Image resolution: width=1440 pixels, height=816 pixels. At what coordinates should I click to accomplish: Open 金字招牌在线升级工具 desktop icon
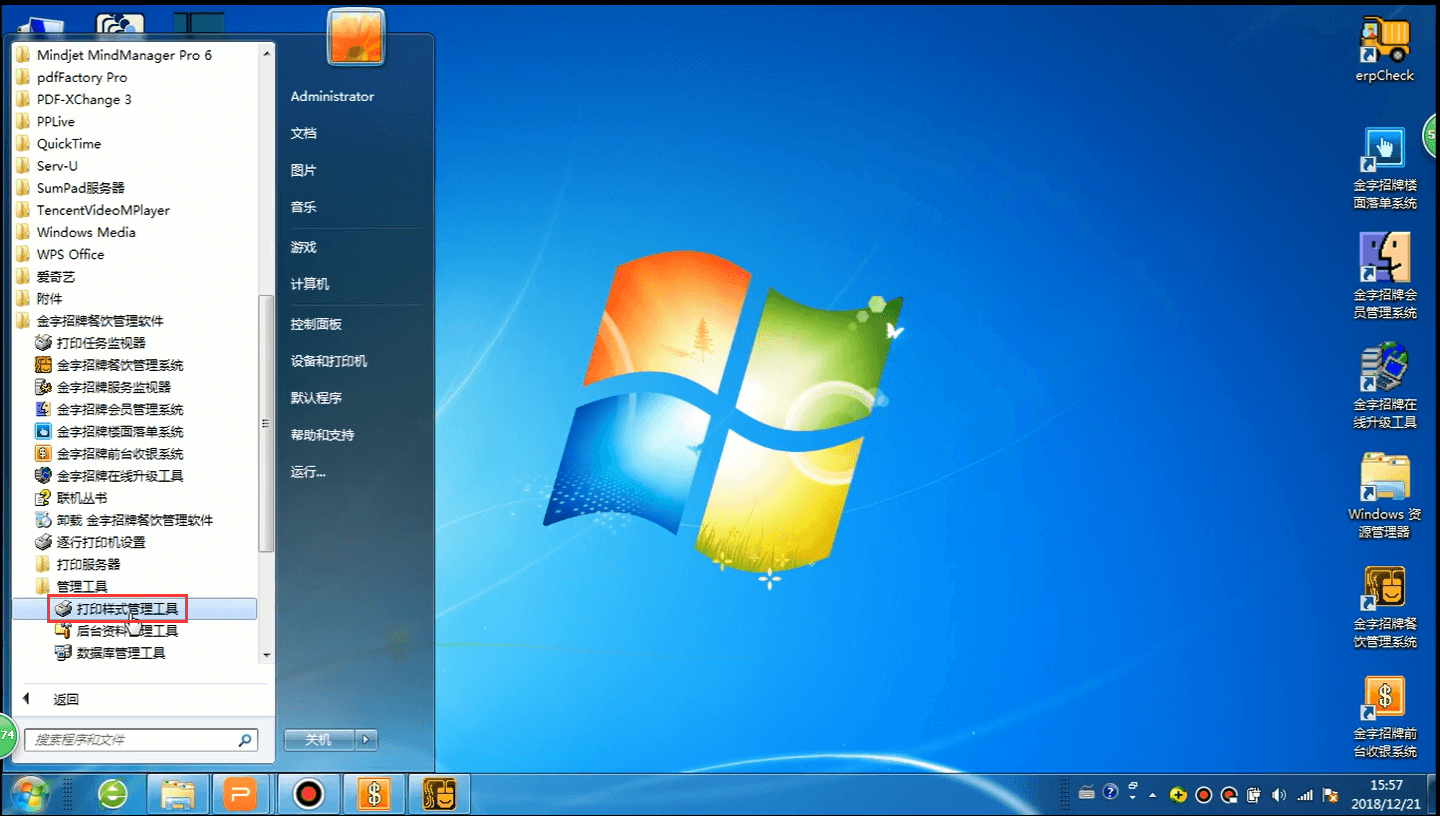tap(1385, 386)
